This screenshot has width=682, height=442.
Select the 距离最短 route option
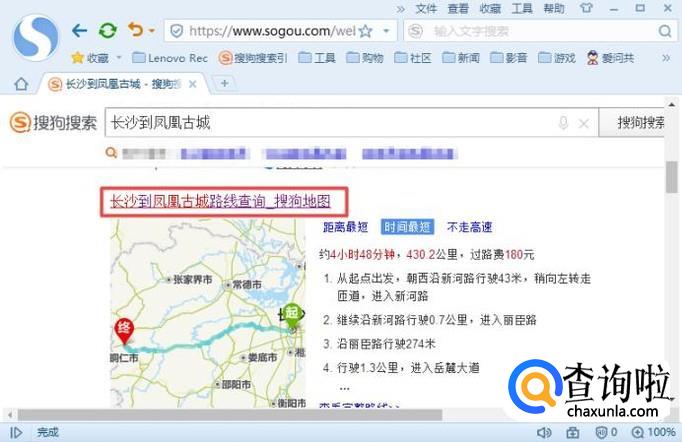(345, 227)
